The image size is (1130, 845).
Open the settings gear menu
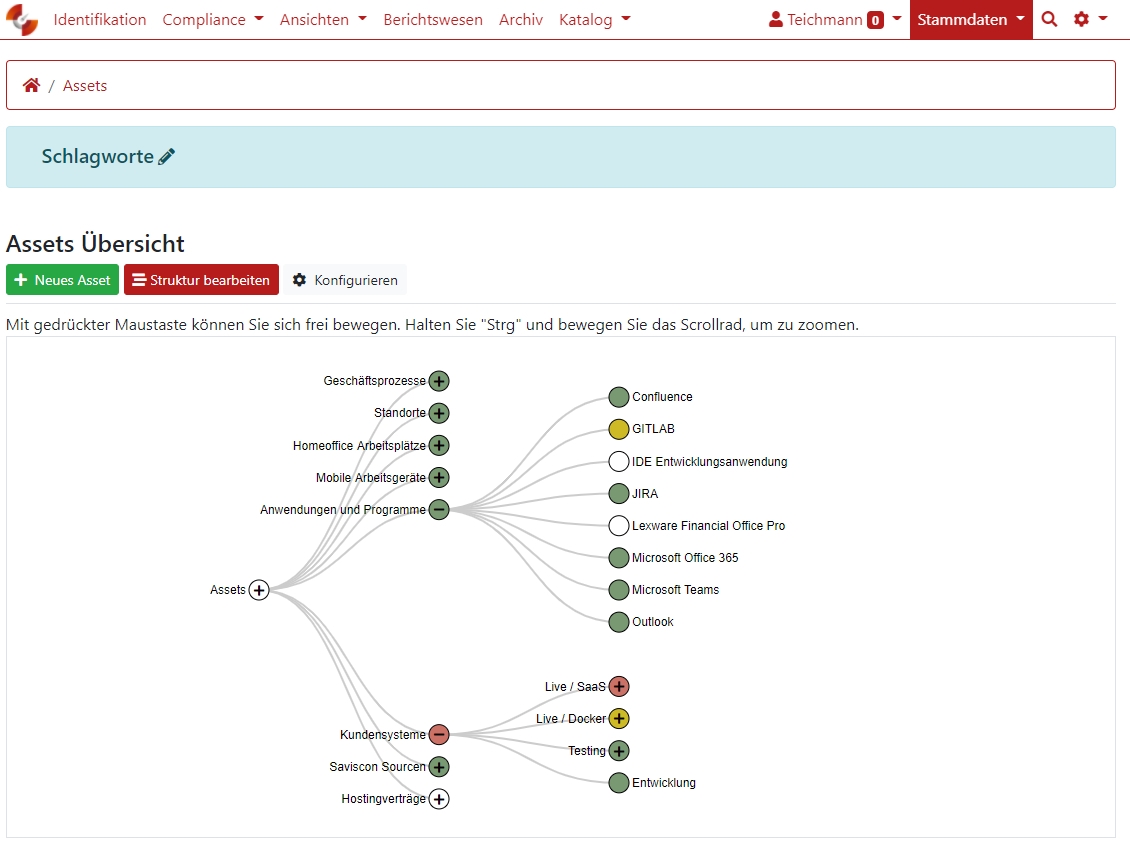(1090, 19)
